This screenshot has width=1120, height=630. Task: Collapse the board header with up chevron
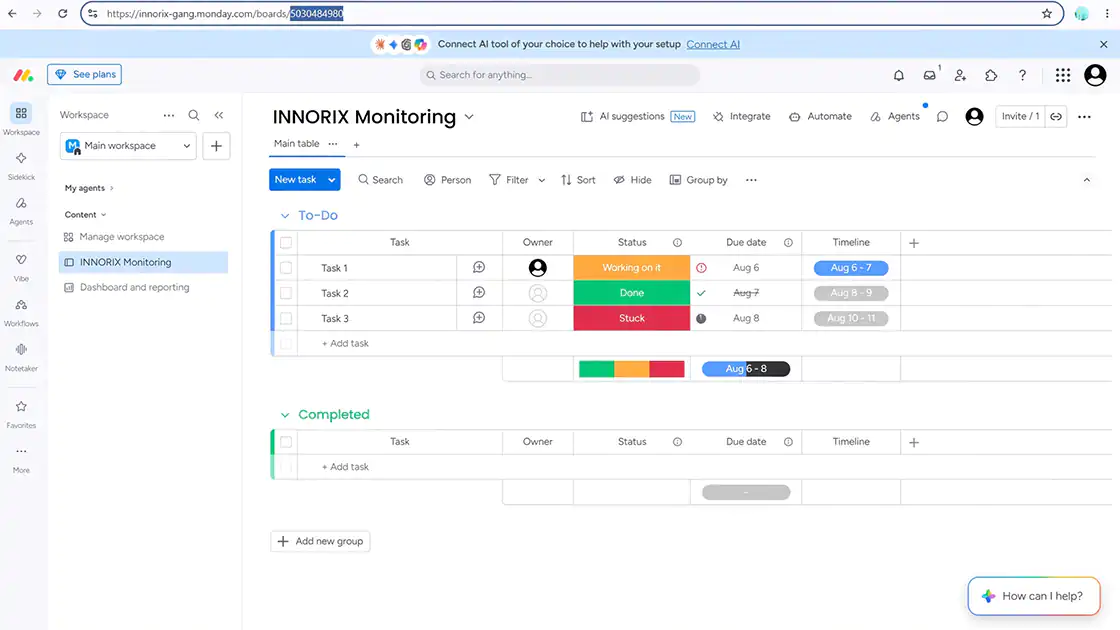(1086, 180)
